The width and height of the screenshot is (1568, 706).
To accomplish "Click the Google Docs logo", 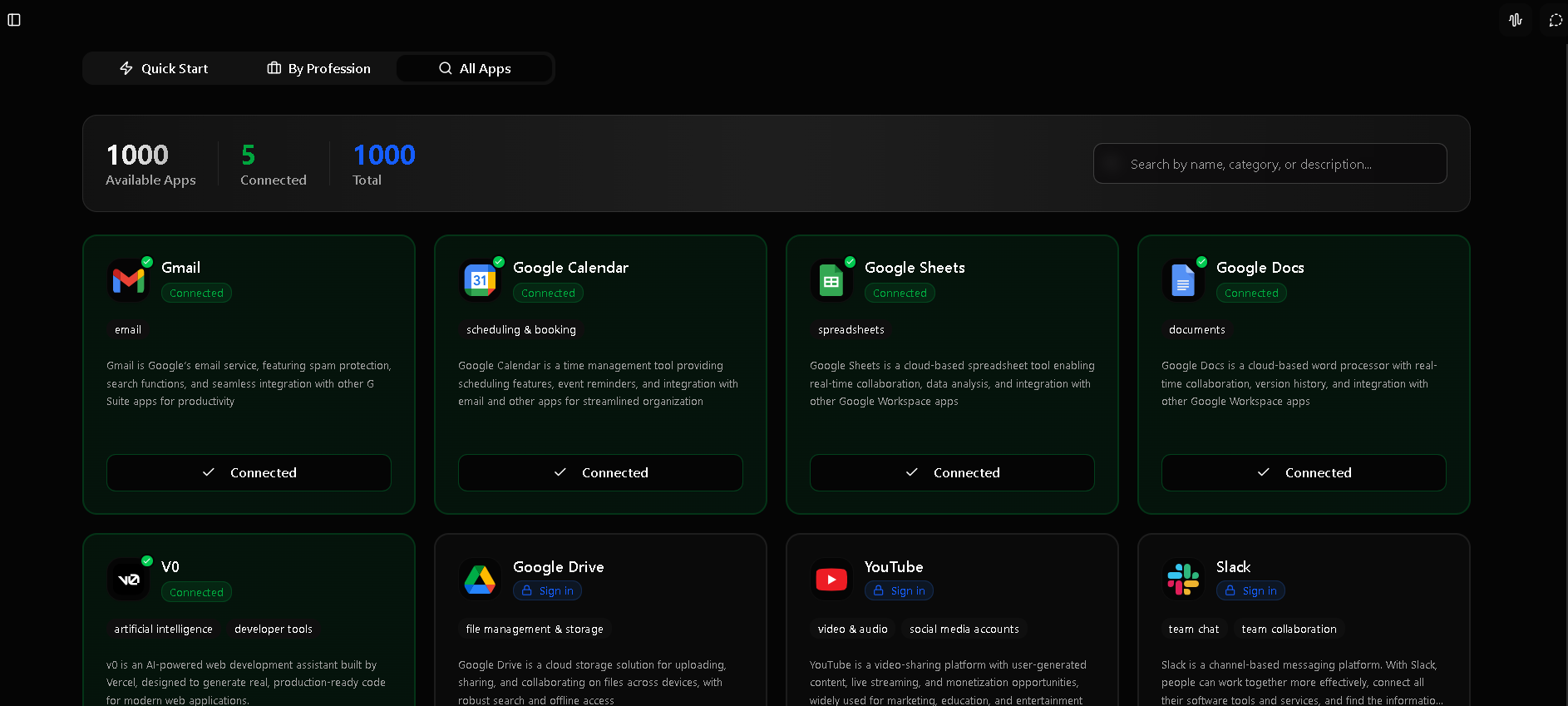I will [x=1183, y=280].
